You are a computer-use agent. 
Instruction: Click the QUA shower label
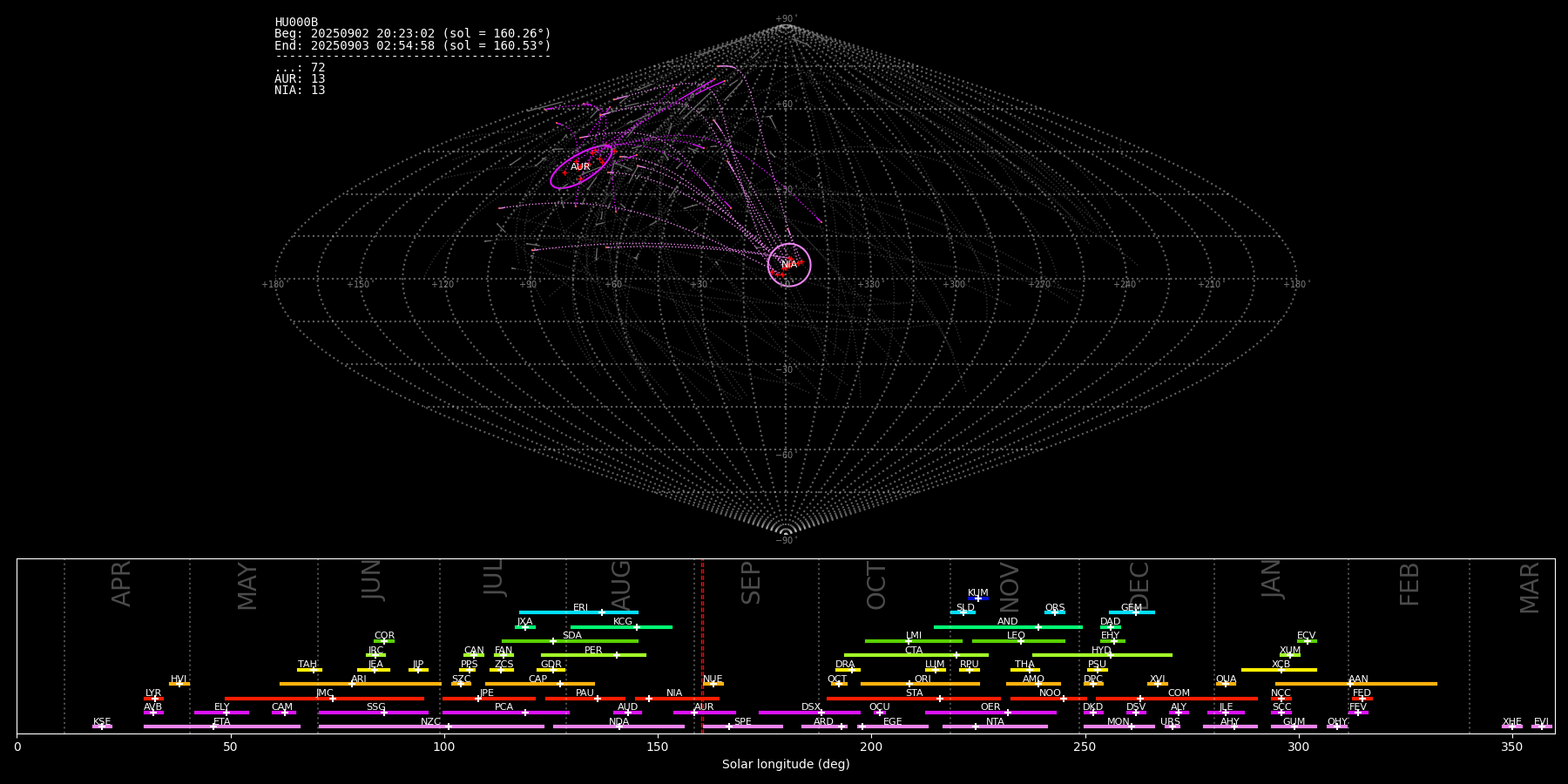(1226, 679)
